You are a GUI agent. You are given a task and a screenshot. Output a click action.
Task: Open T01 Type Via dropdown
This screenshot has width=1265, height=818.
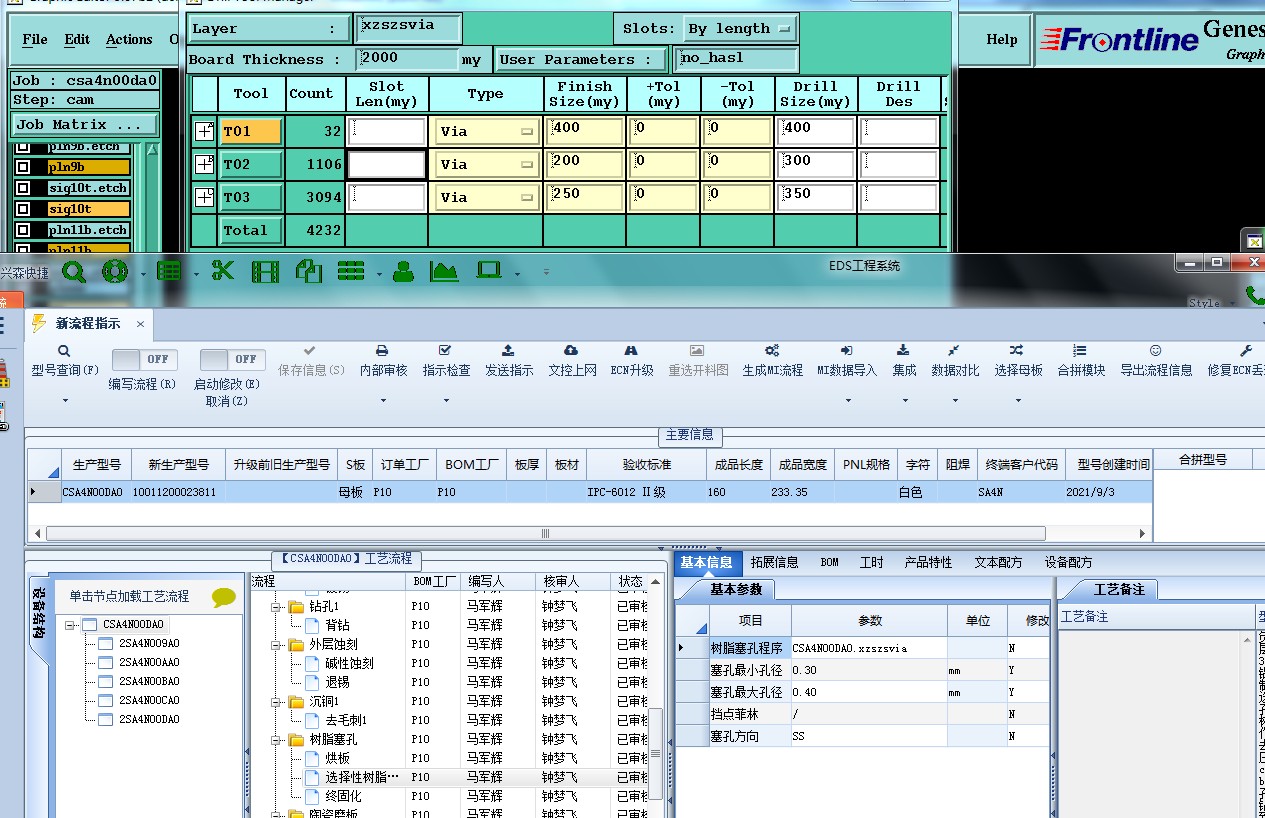click(x=486, y=131)
